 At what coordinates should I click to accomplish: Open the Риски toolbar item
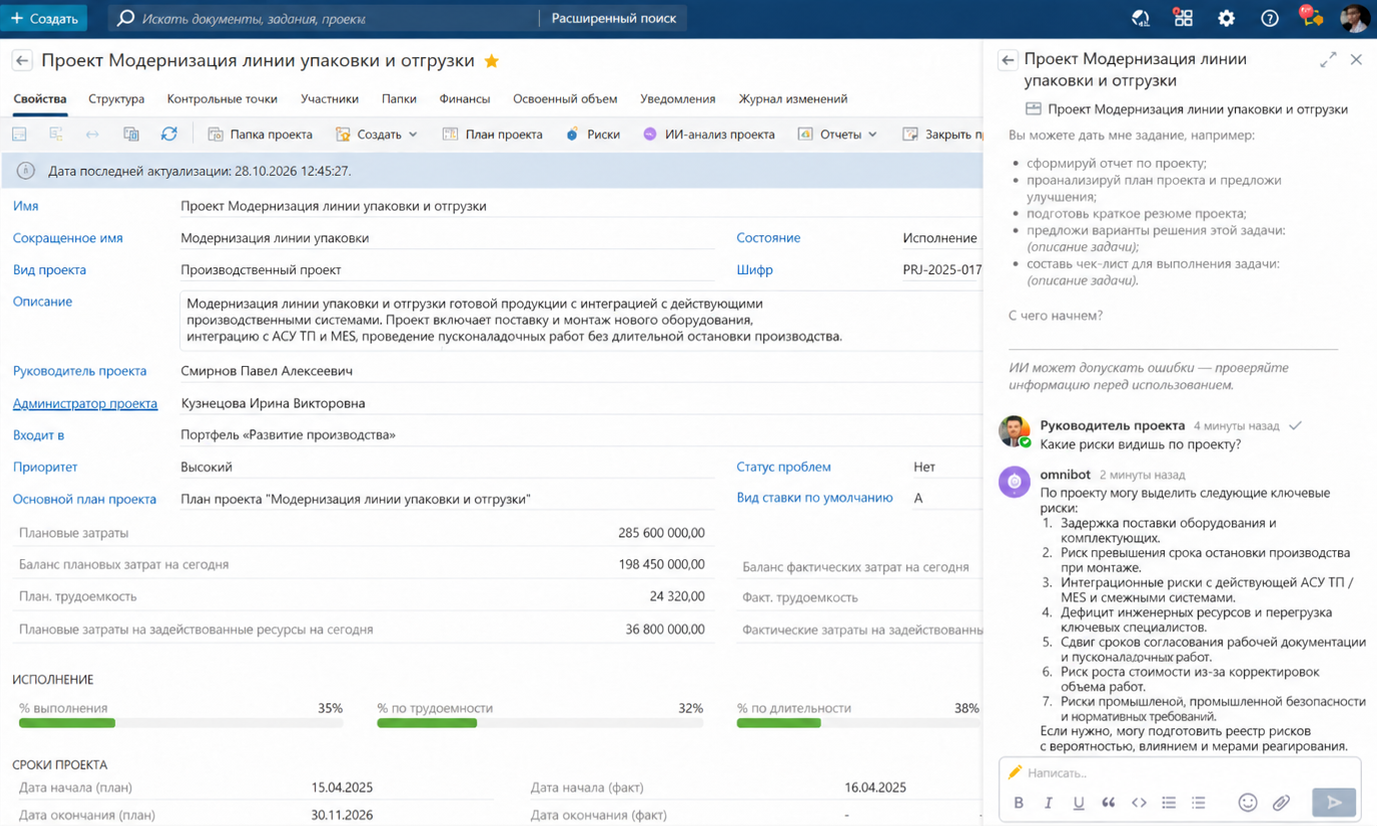pyautogui.click(x=592, y=134)
